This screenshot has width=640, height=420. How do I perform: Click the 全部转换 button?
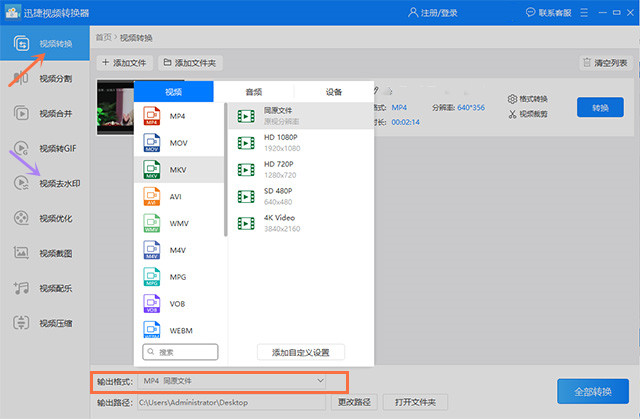coord(593,391)
